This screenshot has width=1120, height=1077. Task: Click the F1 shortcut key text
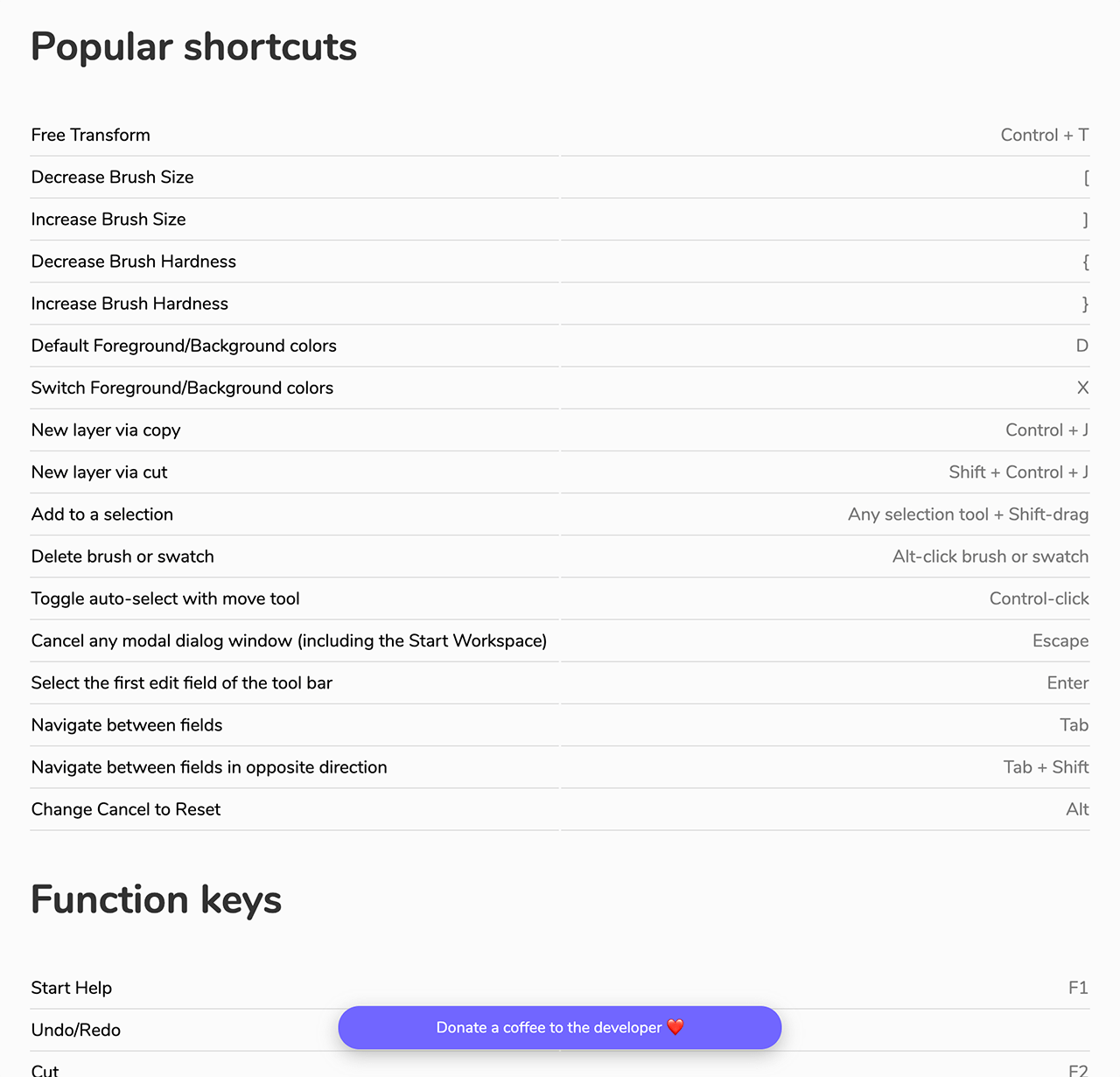coord(1077,988)
